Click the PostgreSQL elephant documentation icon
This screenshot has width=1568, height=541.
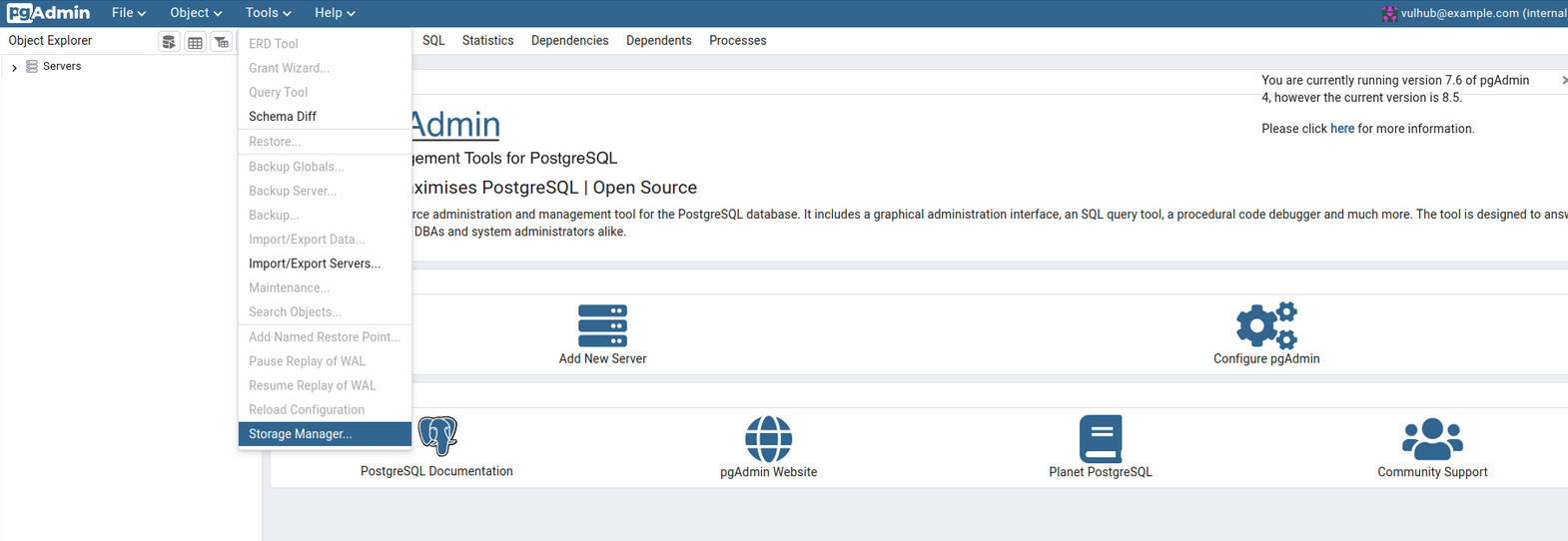437,436
